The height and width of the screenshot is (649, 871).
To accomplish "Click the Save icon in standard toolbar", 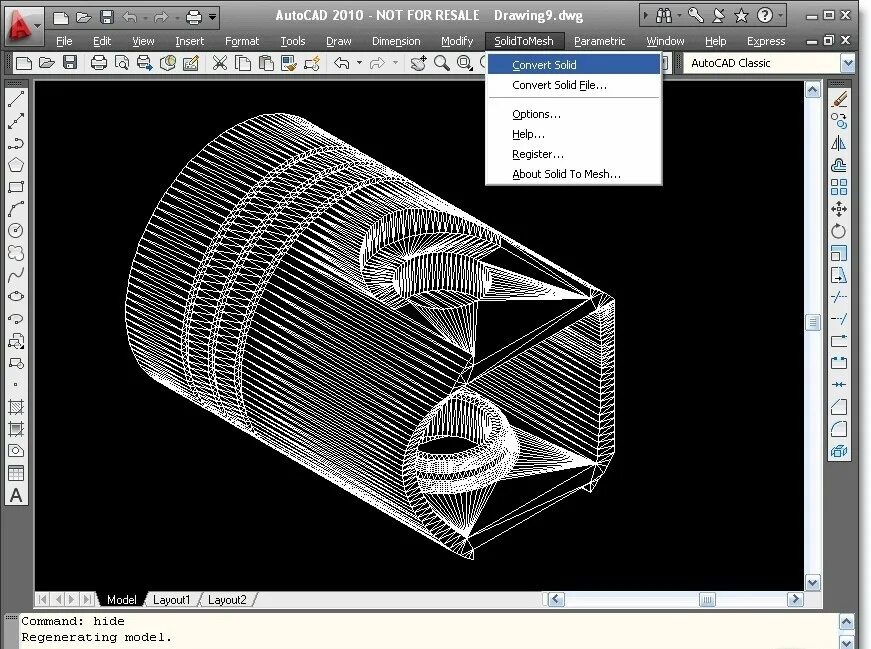I will [x=69, y=63].
